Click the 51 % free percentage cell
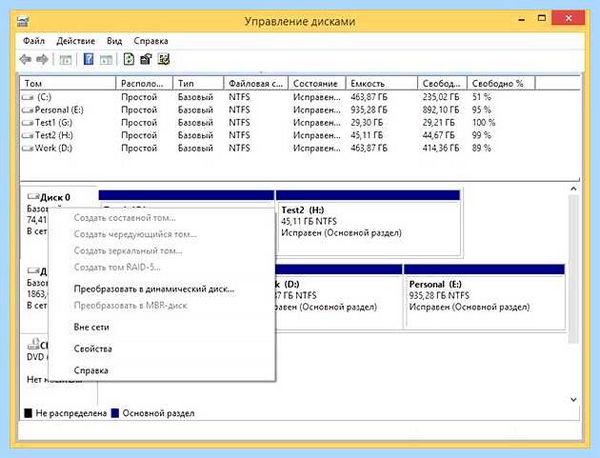This screenshot has height=458, width=600. pyautogui.click(x=481, y=98)
